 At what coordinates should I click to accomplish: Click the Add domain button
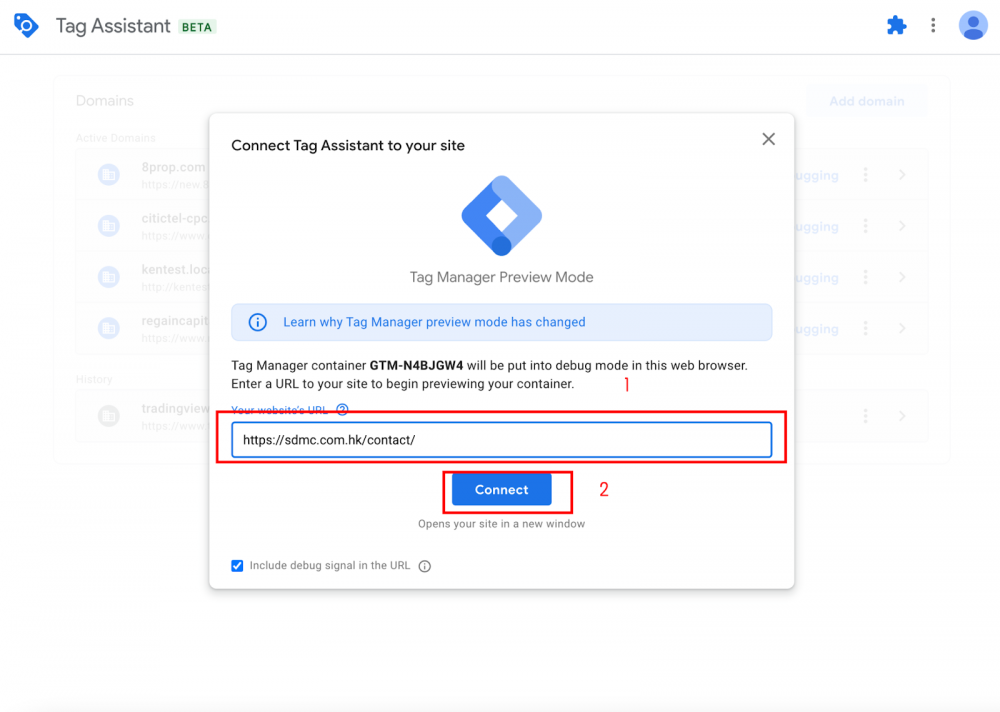pos(867,101)
